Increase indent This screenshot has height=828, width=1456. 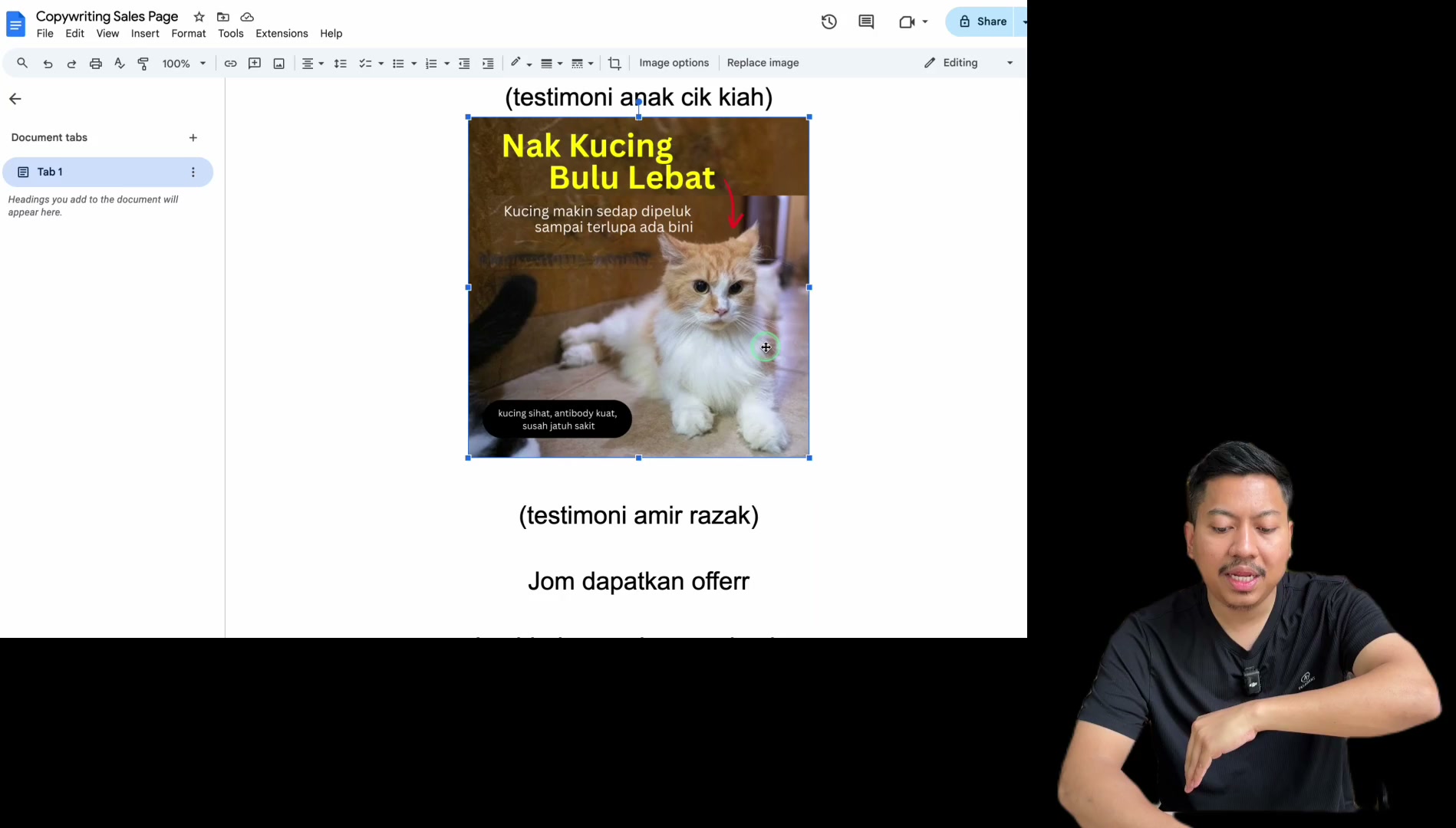click(488, 64)
